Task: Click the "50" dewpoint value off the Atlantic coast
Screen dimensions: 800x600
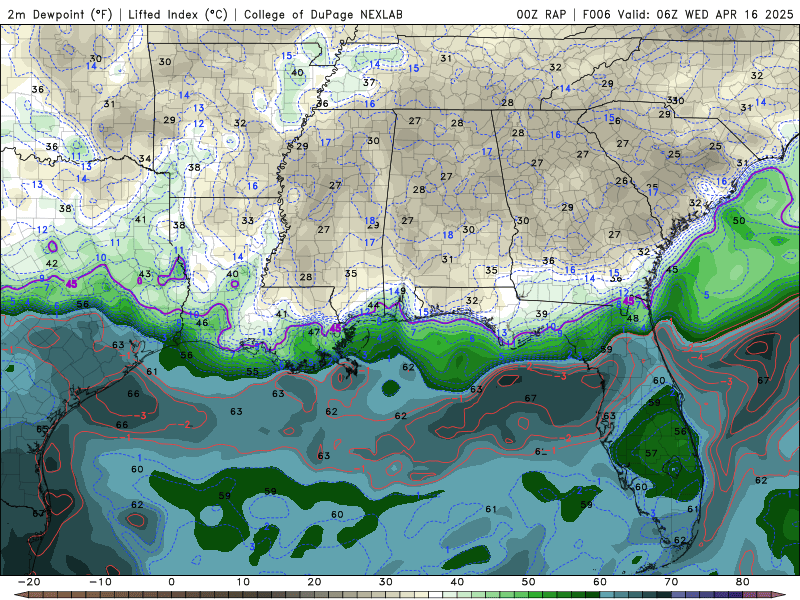Action: pos(739,220)
